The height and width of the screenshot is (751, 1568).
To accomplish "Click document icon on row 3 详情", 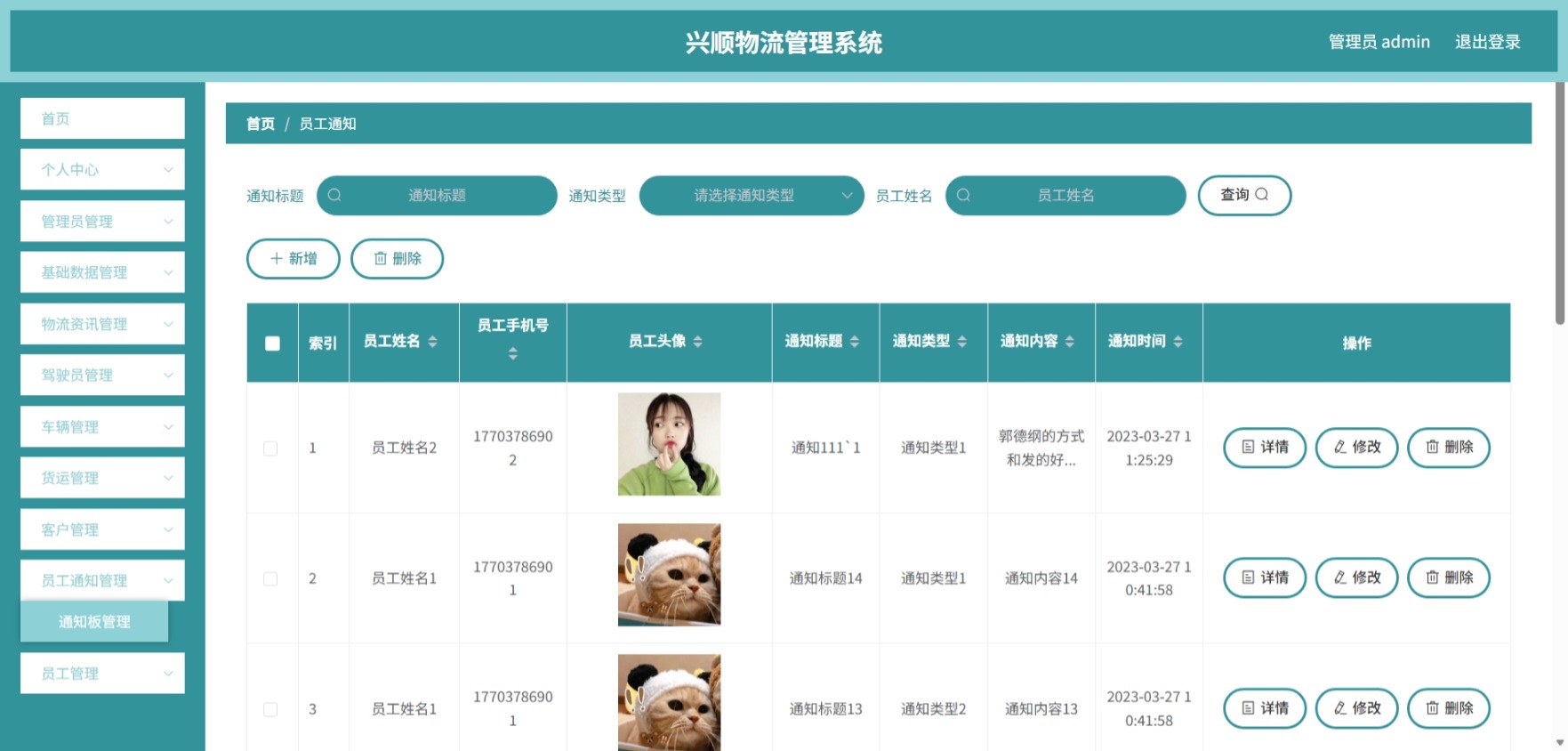I will pos(1248,708).
